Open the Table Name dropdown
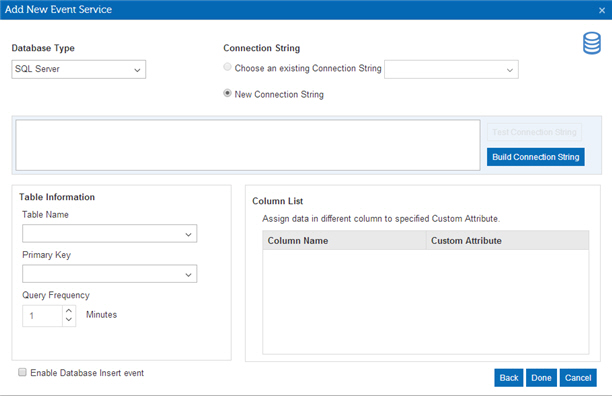This screenshot has width=612, height=396. point(110,234)
